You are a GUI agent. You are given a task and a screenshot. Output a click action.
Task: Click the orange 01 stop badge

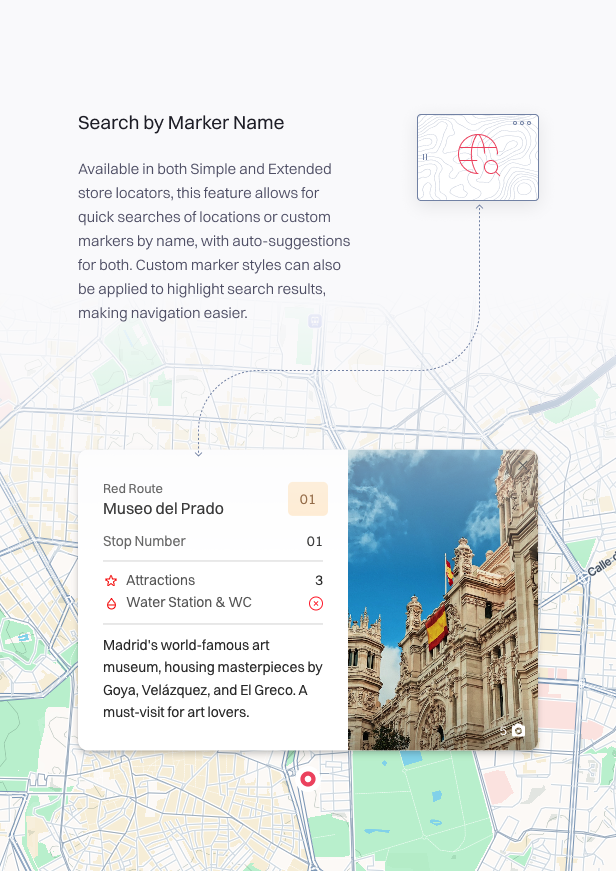pyautogui.click(x=308, y=499)
